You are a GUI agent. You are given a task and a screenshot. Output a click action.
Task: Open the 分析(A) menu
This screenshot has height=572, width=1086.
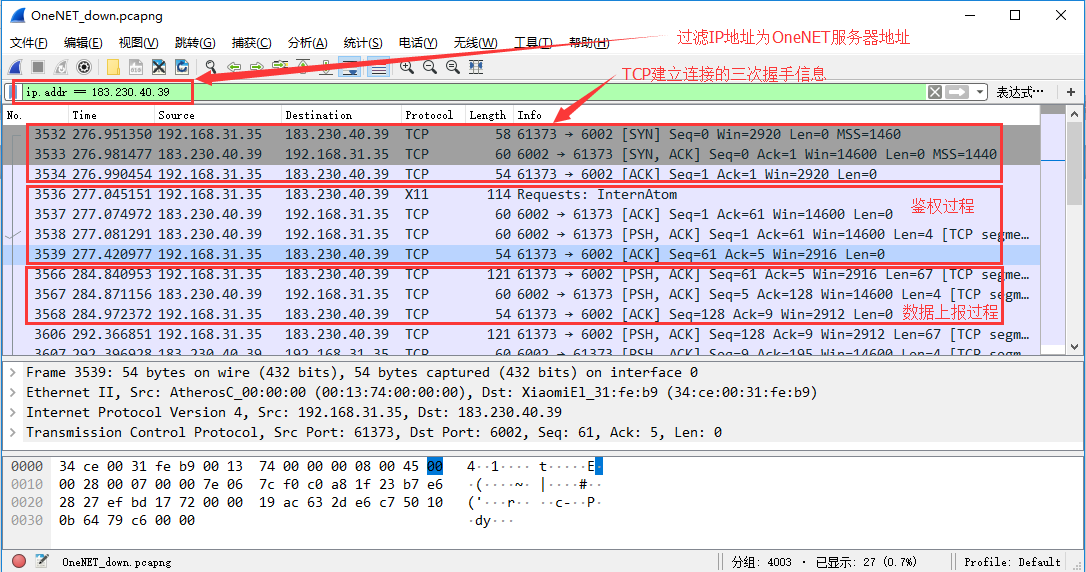click(x=308, y=43)
